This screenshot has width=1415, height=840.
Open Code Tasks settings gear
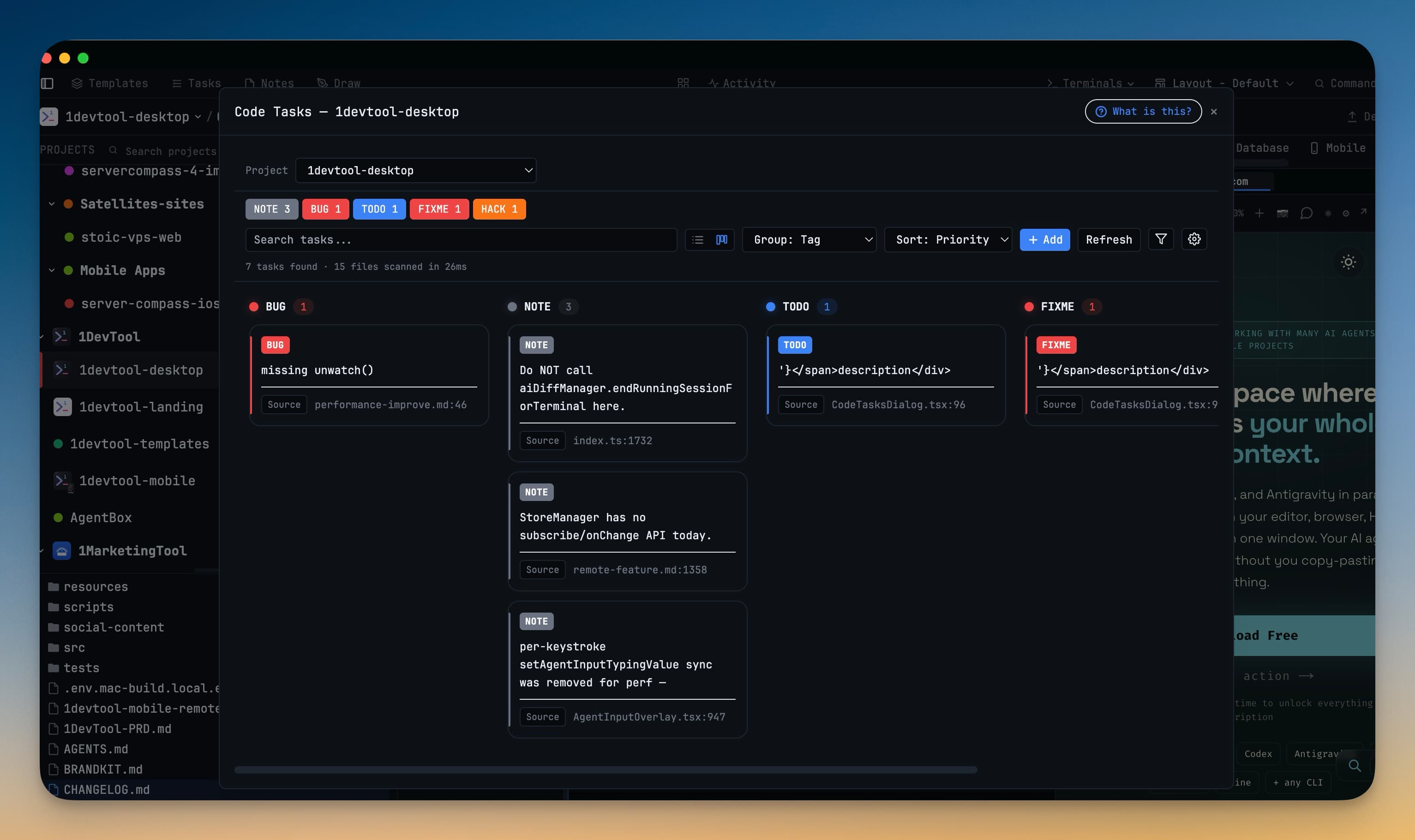click(x=1194, y=239)
